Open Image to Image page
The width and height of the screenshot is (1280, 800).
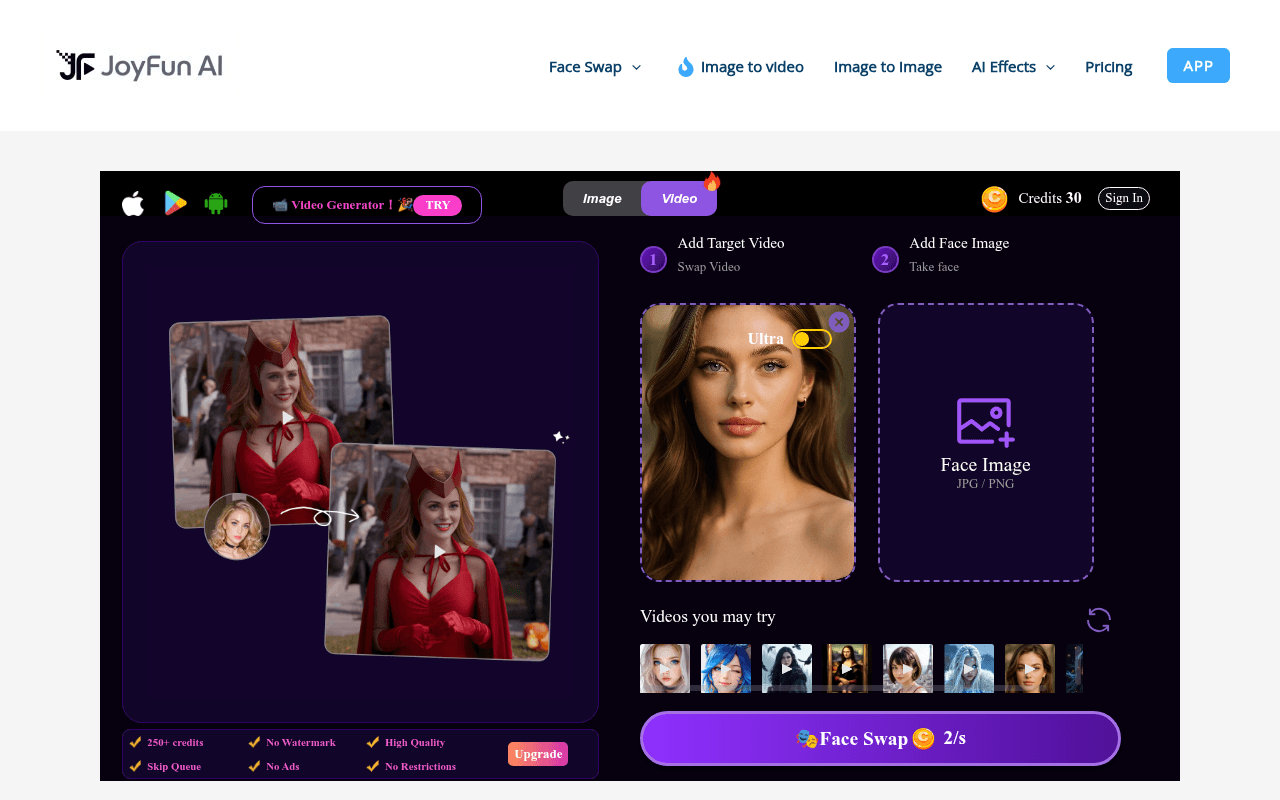888,67
